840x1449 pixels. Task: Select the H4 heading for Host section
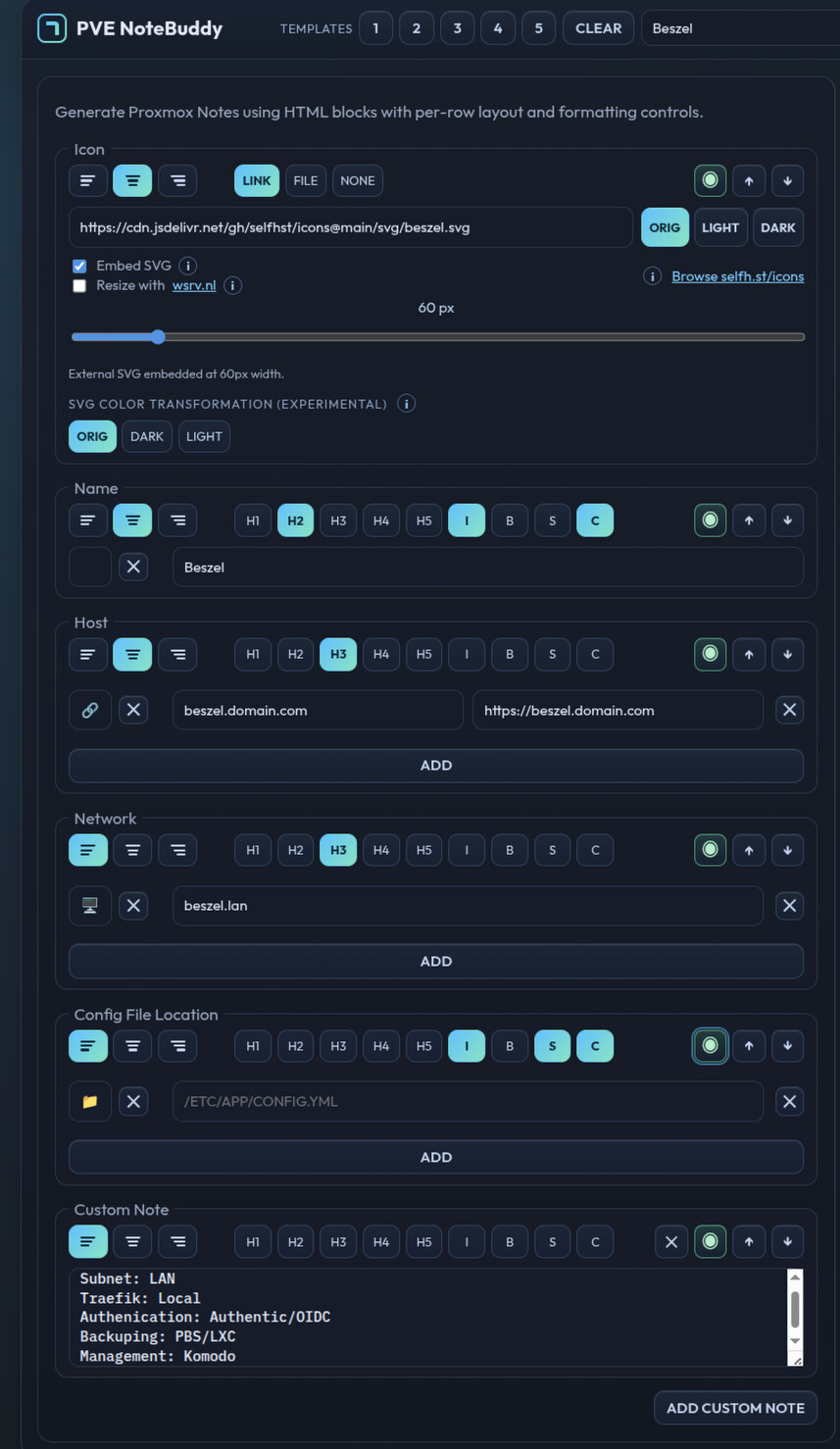381,654
